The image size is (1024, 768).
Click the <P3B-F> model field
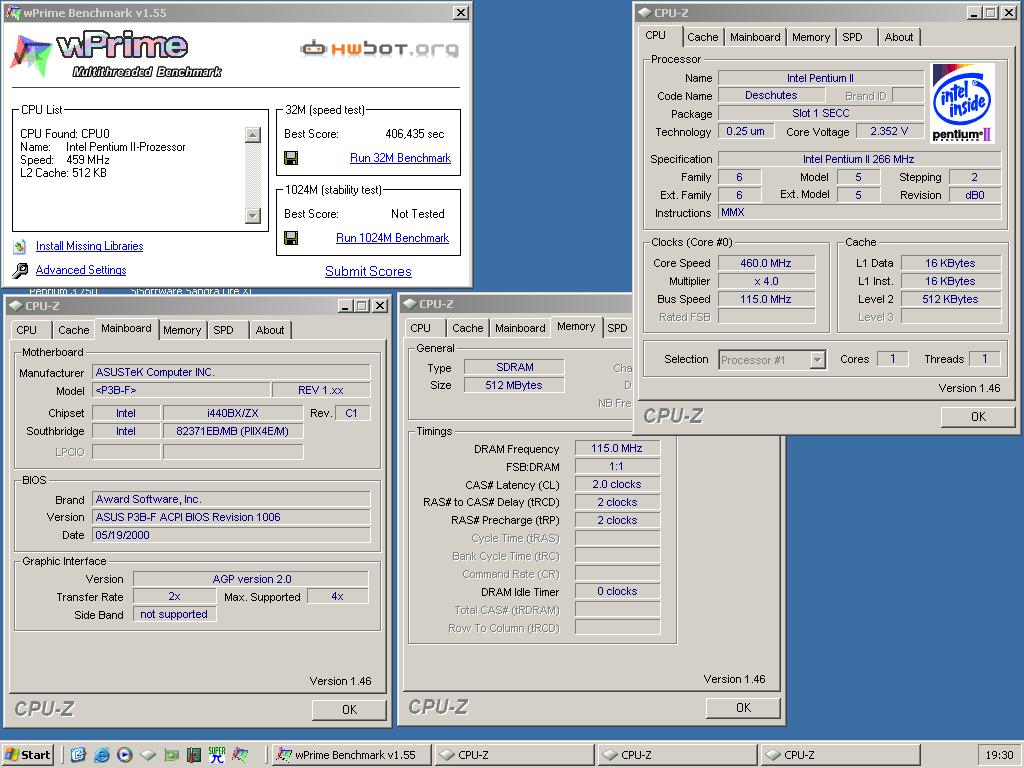[x=181, y=390]
